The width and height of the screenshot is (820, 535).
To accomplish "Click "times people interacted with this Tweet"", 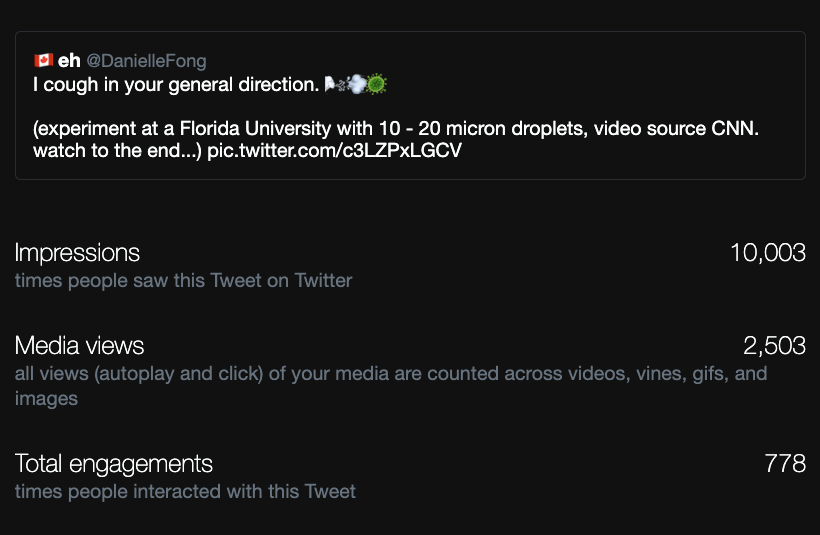I will point(185,491).
